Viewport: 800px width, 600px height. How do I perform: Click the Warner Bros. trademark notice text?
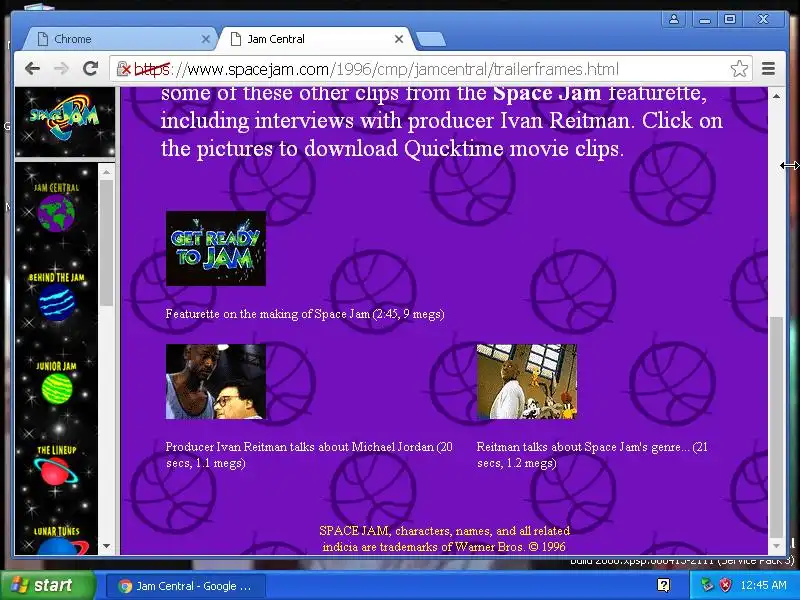(x=444, y=539)
